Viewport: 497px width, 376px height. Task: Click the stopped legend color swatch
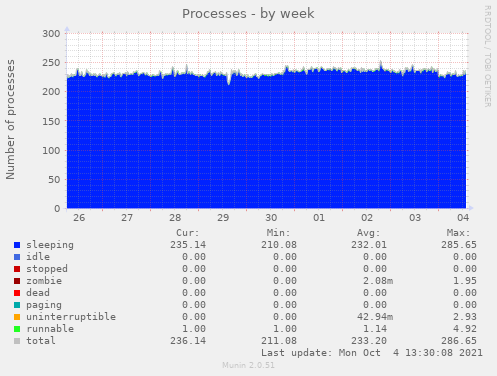click(x=17, y=269)
